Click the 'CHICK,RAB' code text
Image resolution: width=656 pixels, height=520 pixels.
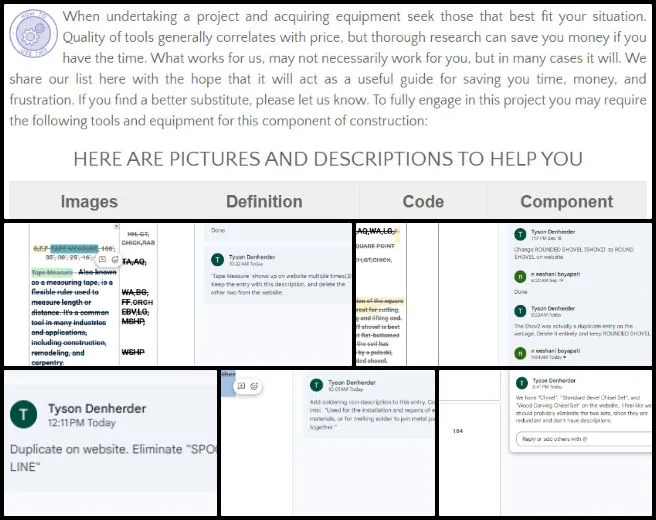(x=138, y=242)
